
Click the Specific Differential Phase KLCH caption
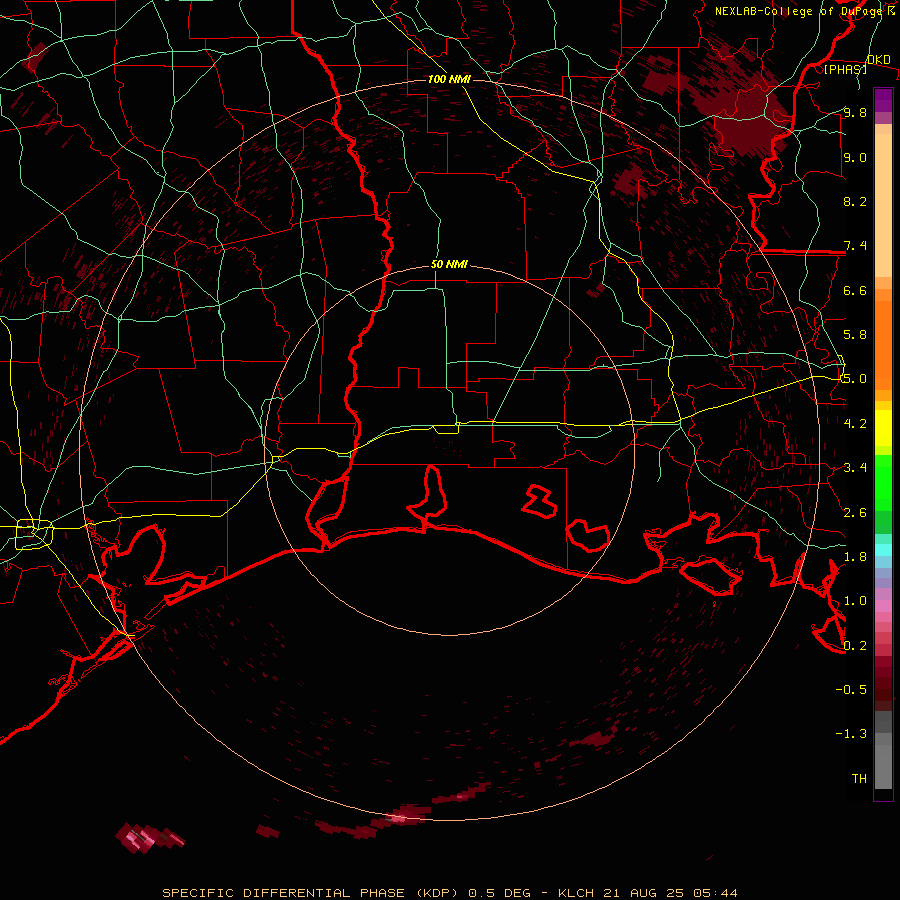pos(449,893)
